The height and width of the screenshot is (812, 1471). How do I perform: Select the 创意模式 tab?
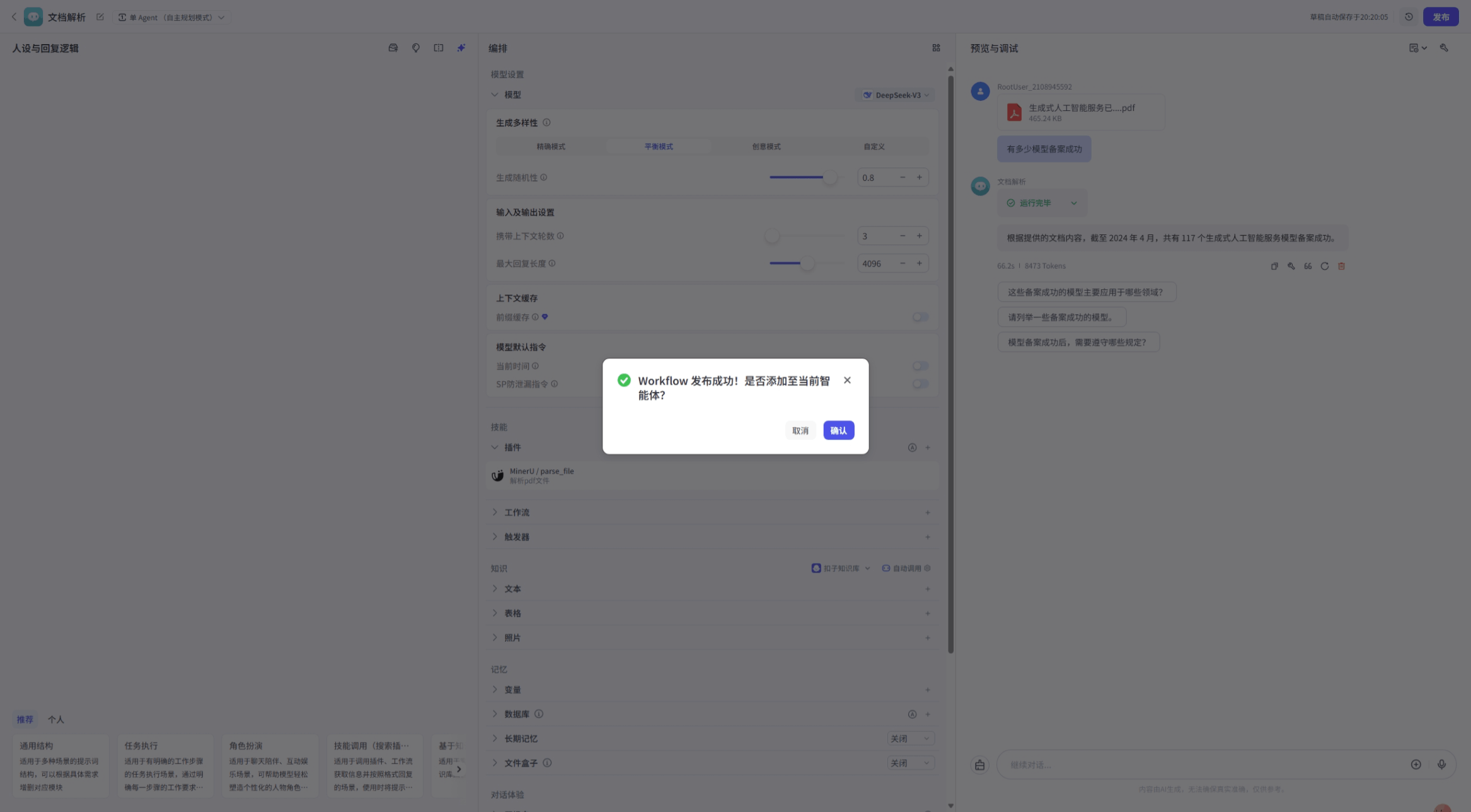(x=766, y=147)
